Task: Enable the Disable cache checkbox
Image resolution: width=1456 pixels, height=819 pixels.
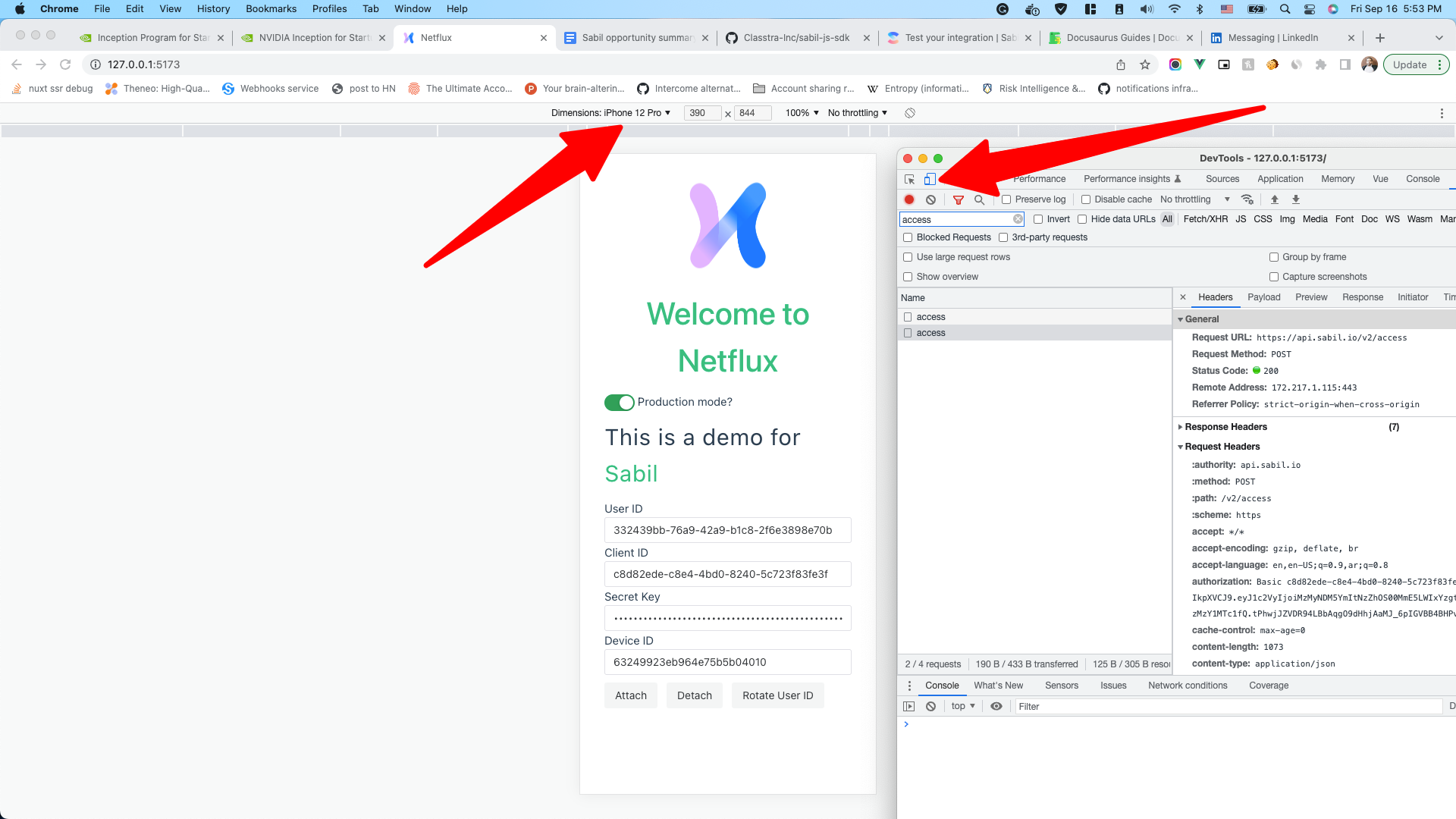Action: 1085,199
